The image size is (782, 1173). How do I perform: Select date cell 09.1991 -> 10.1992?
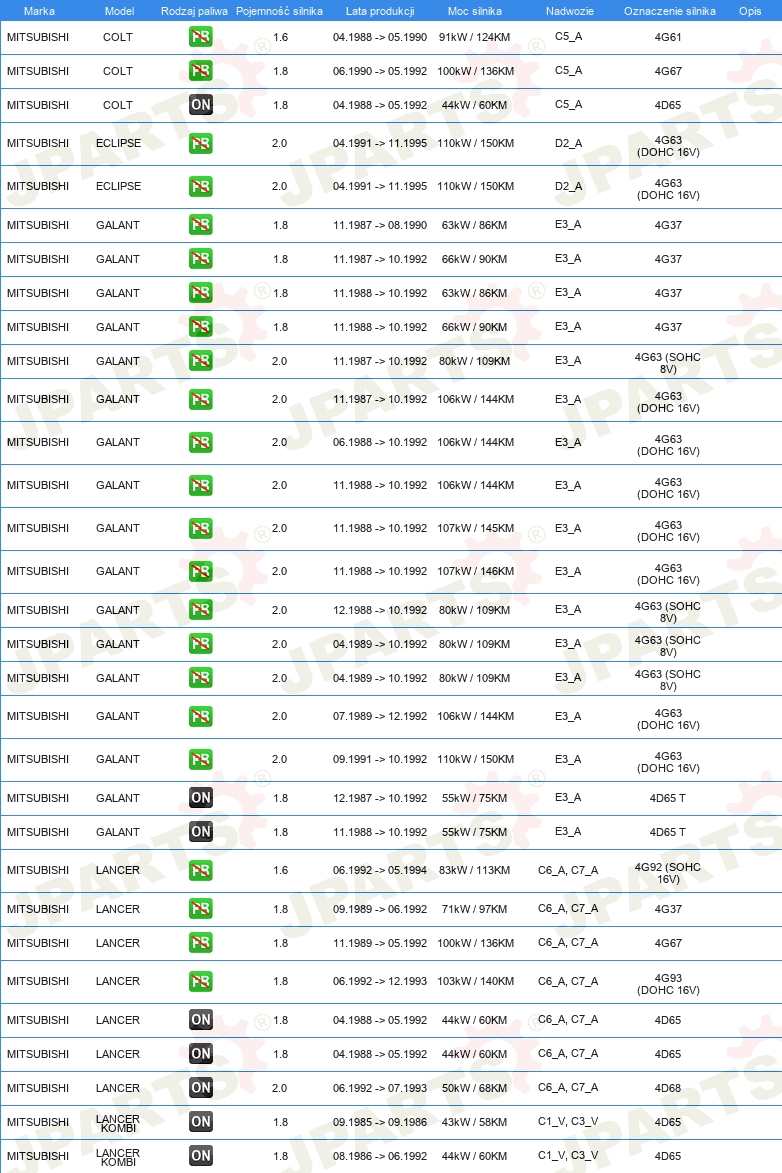tap(380, 759)
